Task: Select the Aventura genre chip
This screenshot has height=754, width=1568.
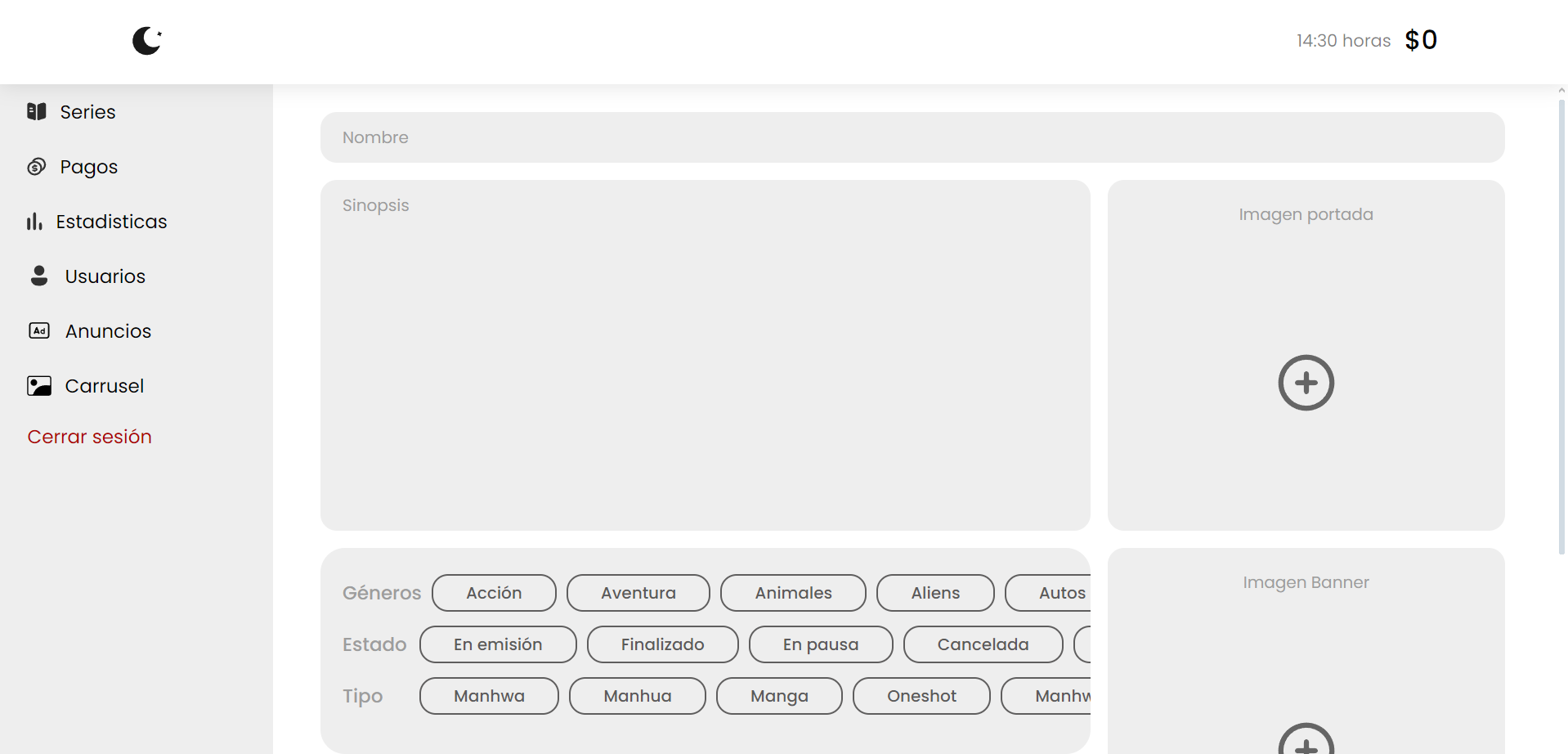Action: 638,593
